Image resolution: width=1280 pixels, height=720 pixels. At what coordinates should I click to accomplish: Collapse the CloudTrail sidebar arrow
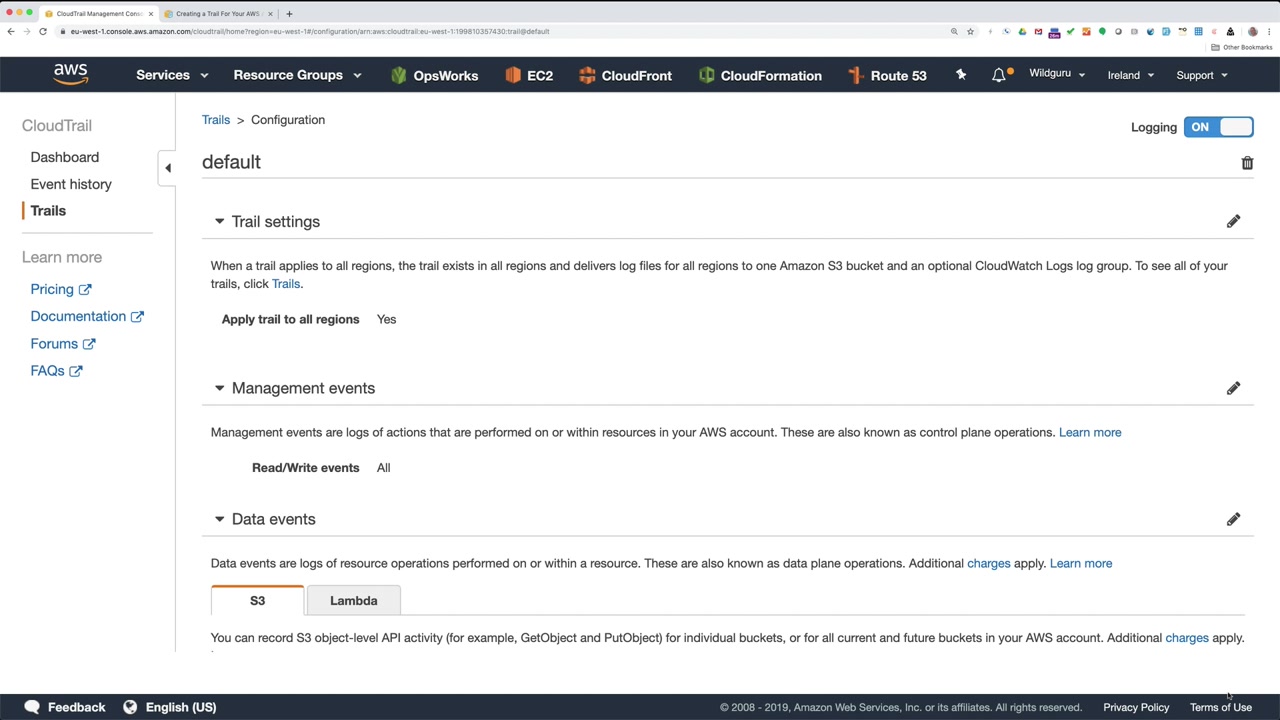pyautogui.click(x=168, y=168)
